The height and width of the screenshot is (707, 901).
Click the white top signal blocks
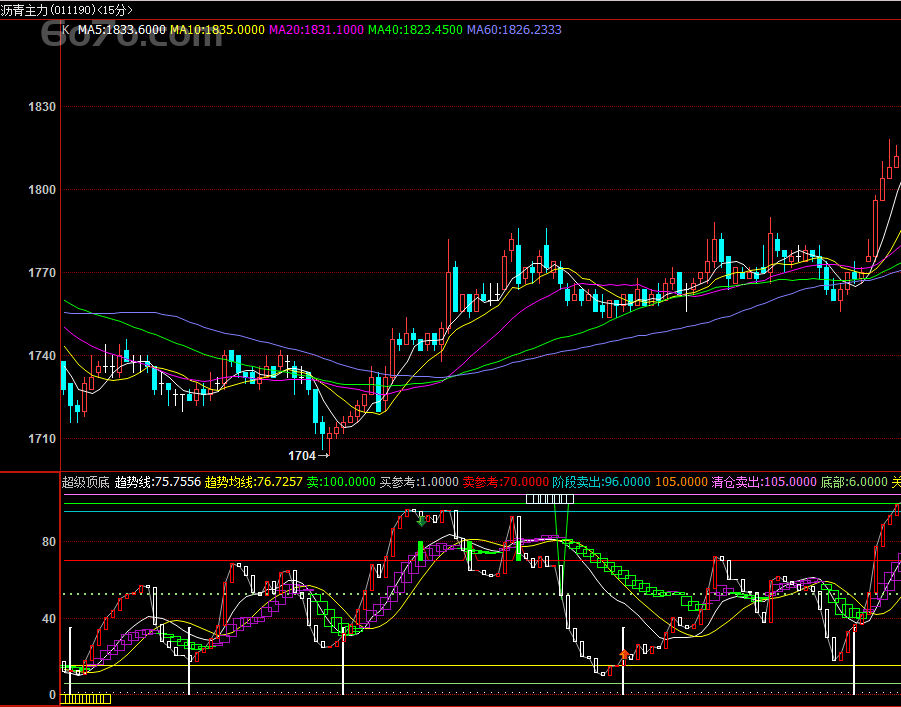click(x=551, y=498)
